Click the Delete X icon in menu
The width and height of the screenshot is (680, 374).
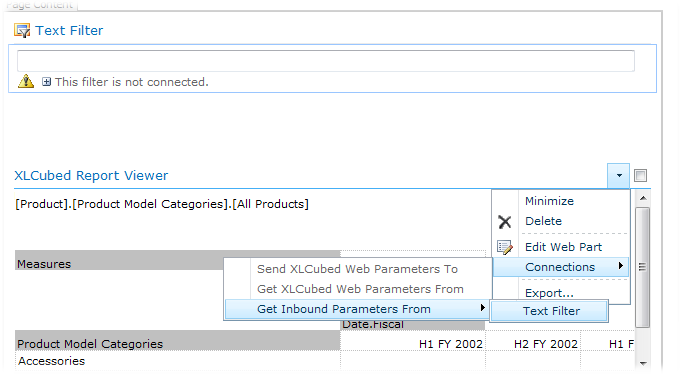pos(505,222)
